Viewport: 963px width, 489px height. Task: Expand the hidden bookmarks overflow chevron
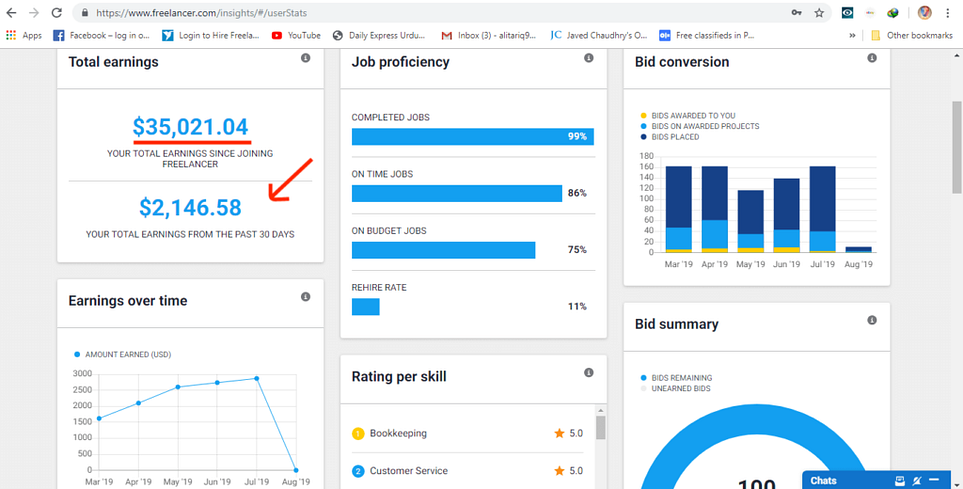(x=852, y=36)
